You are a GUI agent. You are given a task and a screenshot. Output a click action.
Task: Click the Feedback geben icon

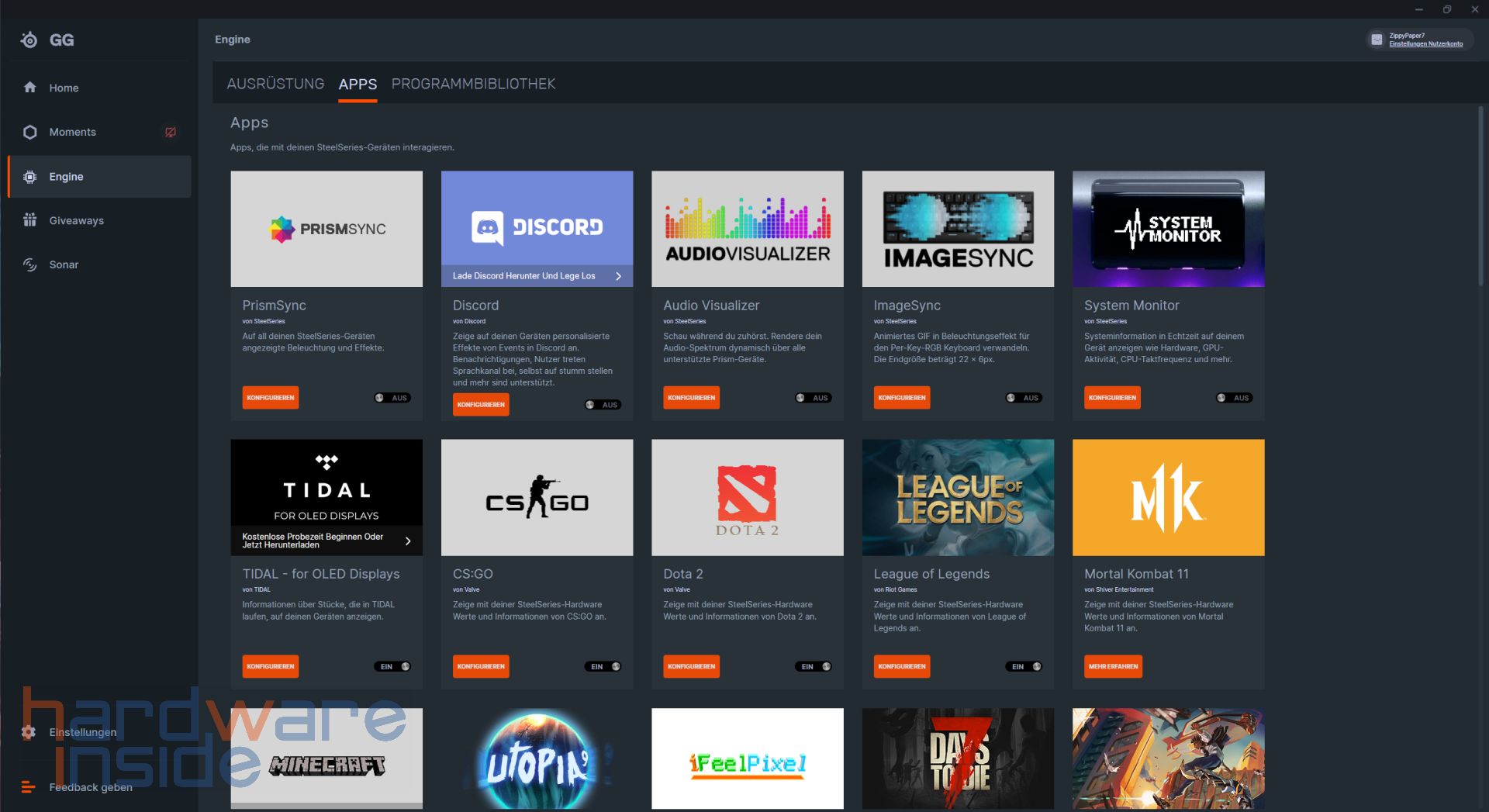[x=29, y=787]
